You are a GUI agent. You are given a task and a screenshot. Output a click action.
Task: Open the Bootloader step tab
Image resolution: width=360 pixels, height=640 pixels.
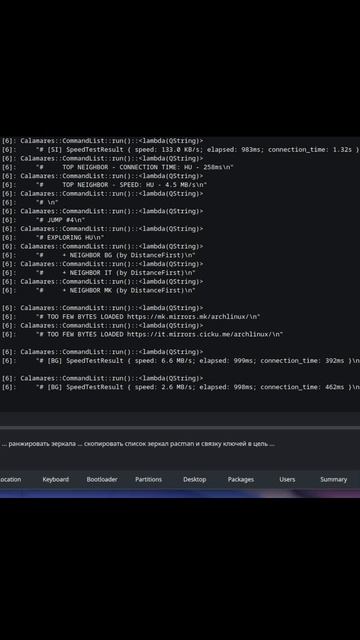pos(102,479)
